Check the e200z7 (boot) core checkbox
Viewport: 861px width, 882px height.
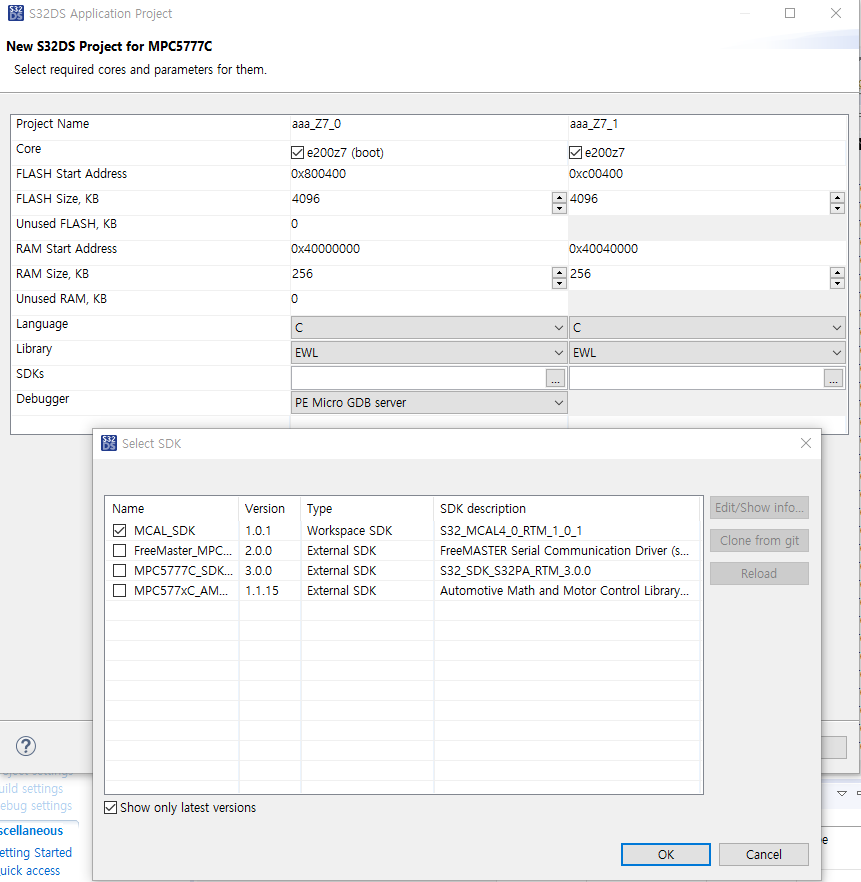tap(297, 152)
